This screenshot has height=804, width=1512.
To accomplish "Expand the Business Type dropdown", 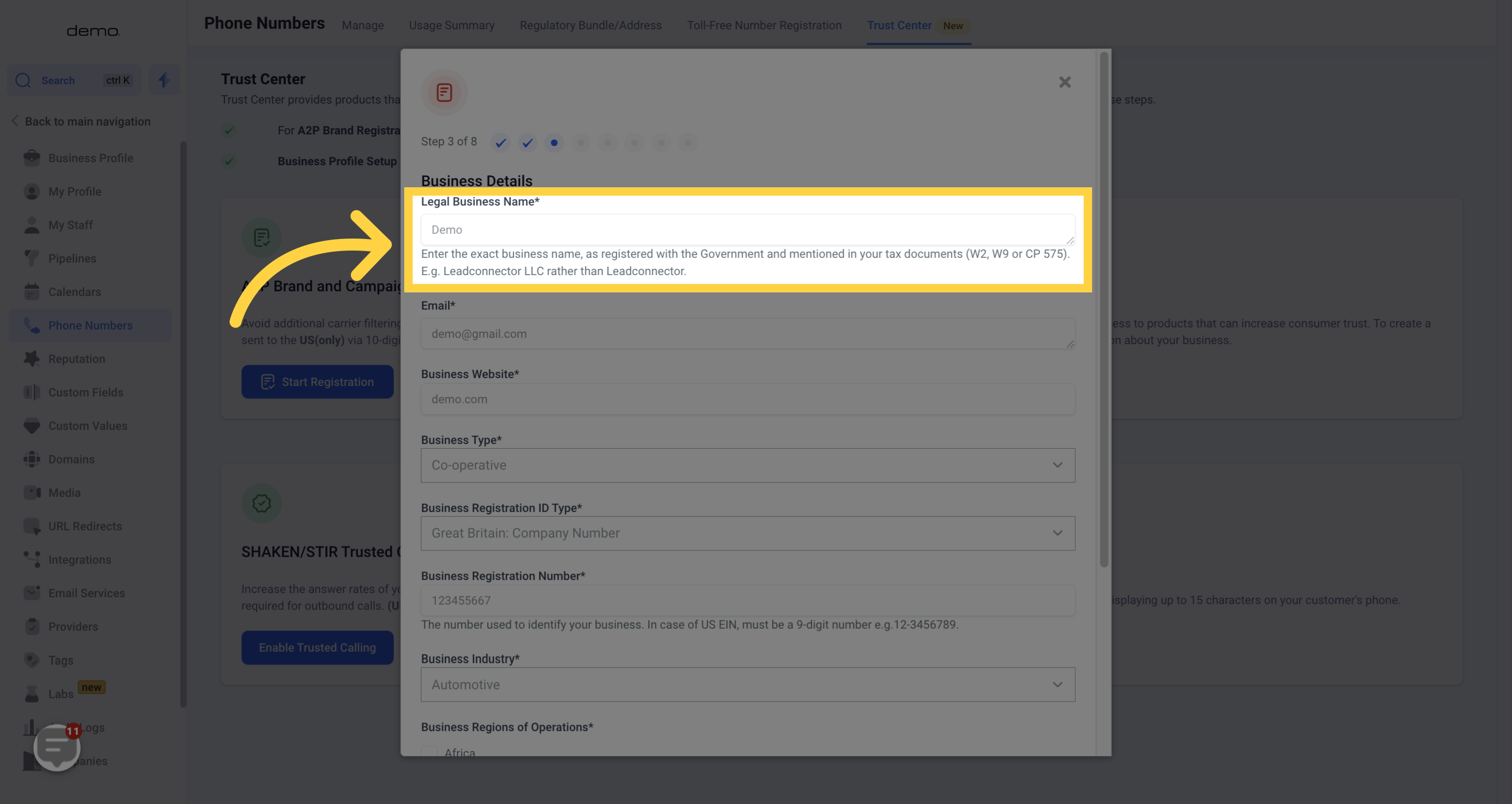I will (x=747, y=466).
